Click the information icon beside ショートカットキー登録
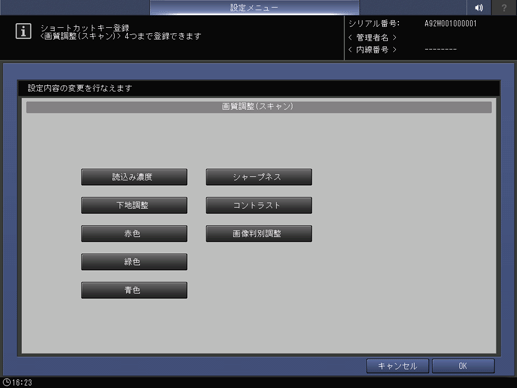 (x=23, y=31)
